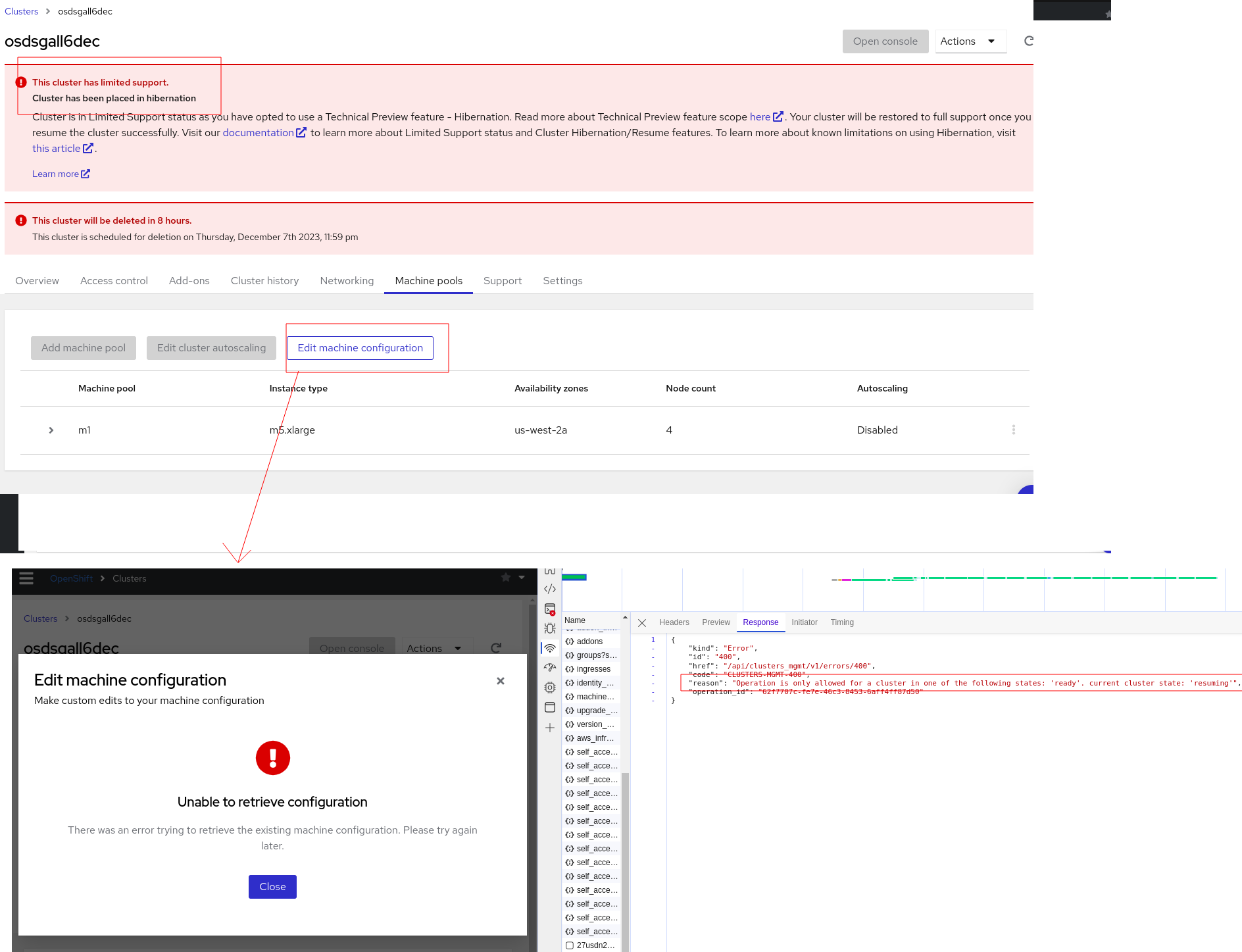
Task: Expand caret menu beside the favorite star
Action: pyautogui.click(x=522, y=577)
